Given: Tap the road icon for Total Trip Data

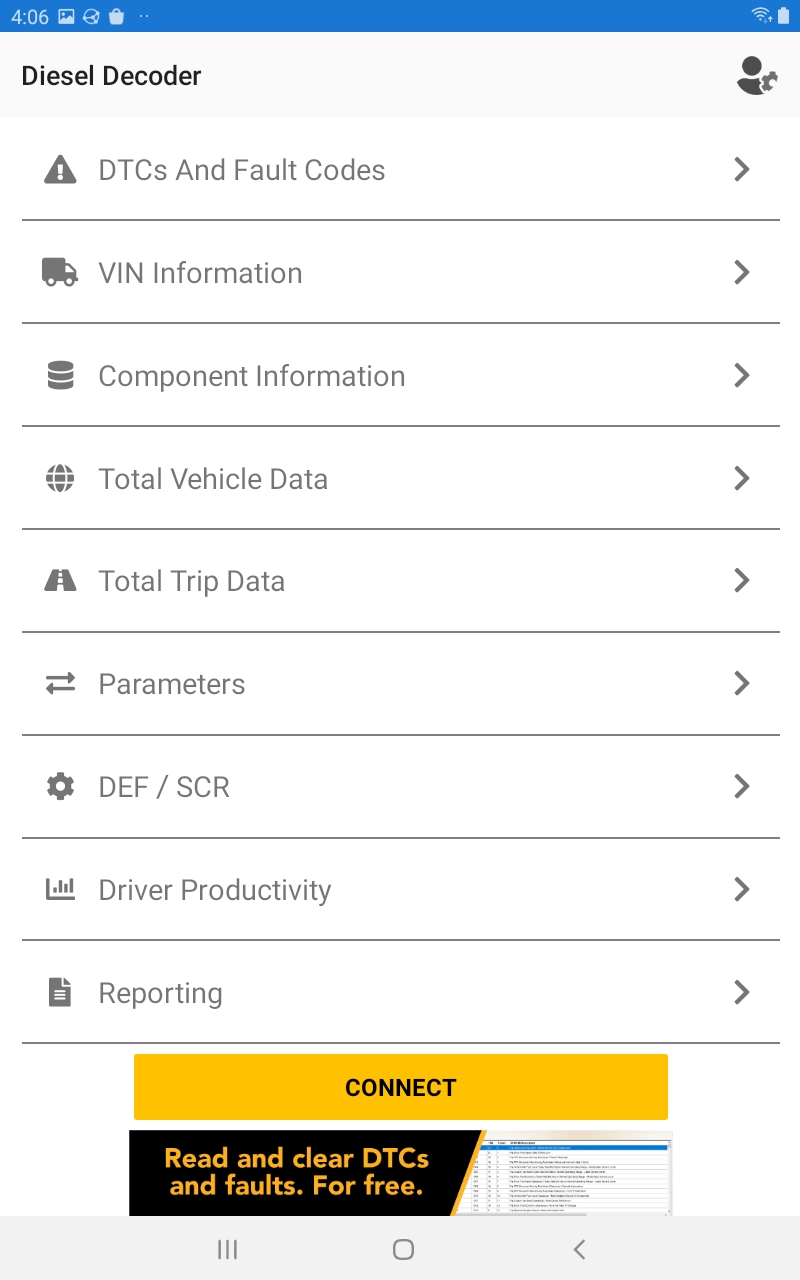Looking at the screenshot, I should click(x=61, y=581).
